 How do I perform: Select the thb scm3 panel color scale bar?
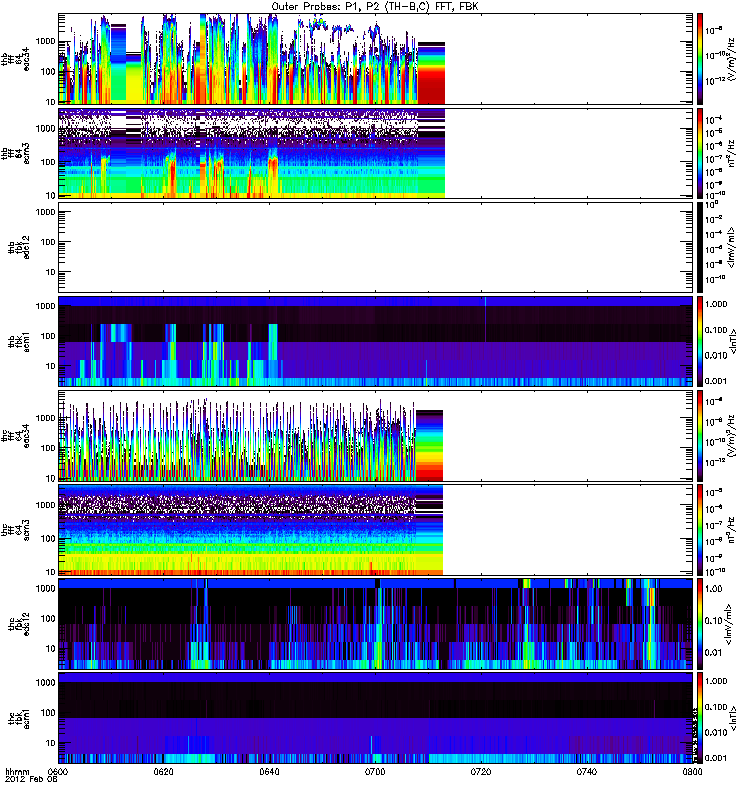tap(702, 152)
